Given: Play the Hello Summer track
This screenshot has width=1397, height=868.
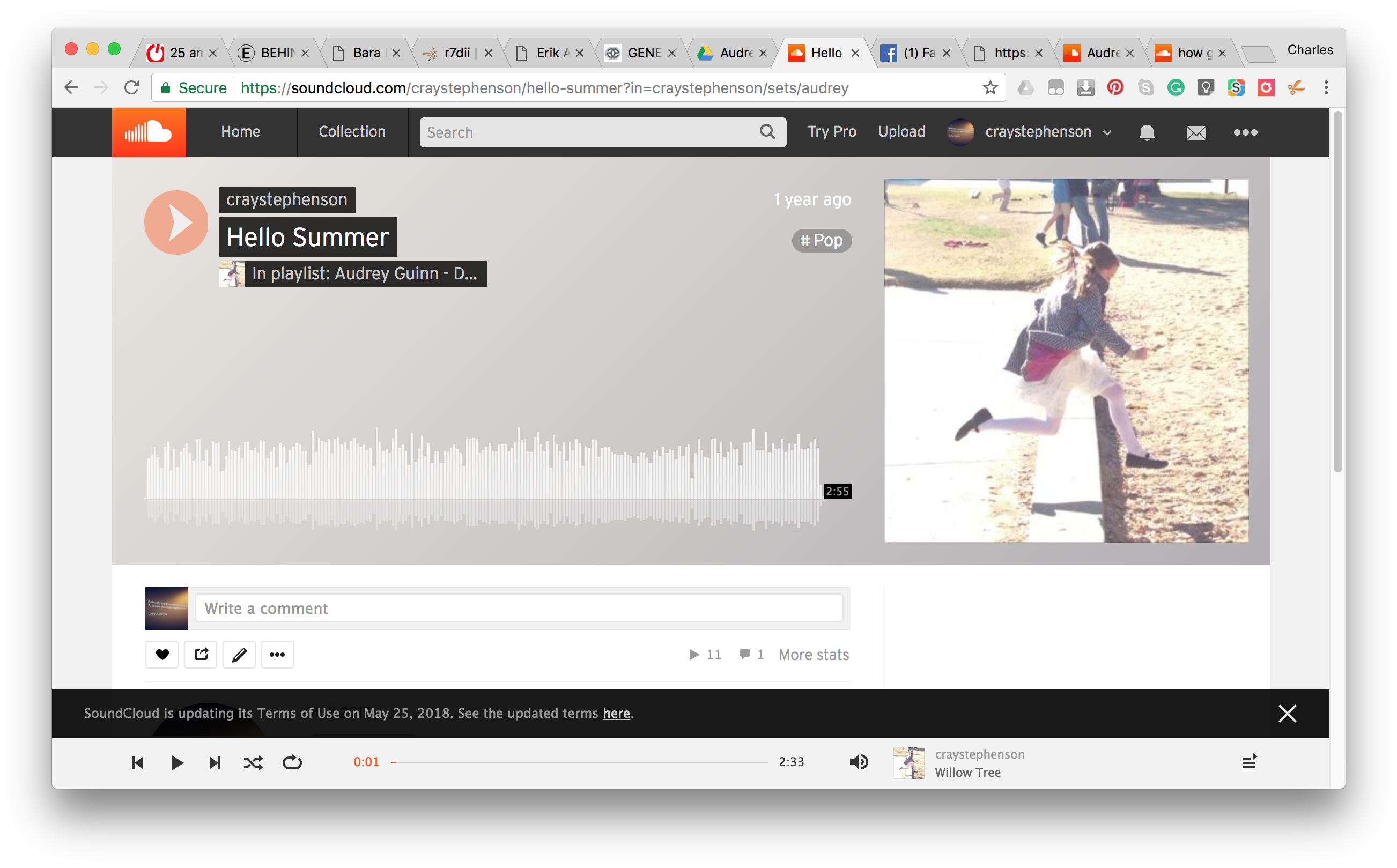Looking at the screenshot, I should pyautogui.click(x=176, y=222).
